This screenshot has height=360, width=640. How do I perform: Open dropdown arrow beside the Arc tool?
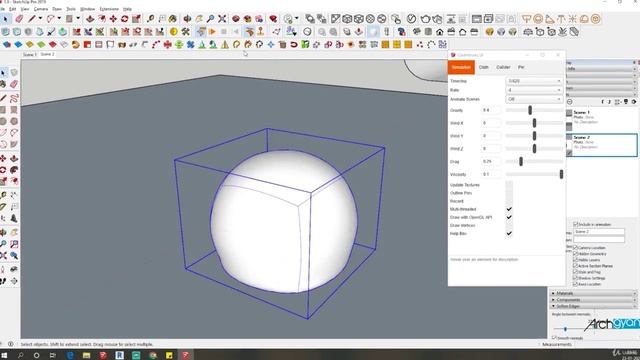[59, 18]
